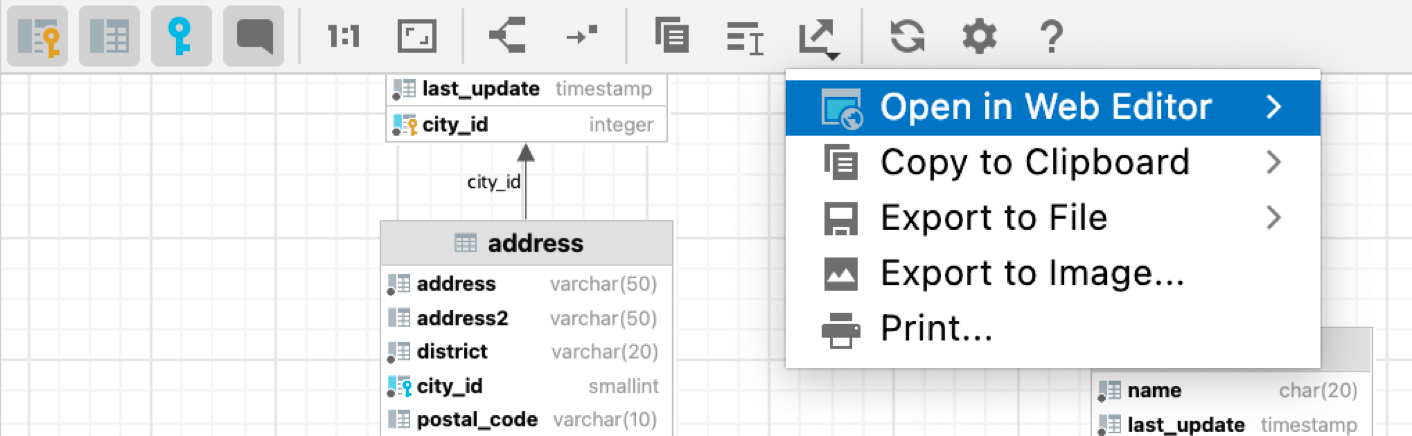Select the address2 column row

tap(526, 318)
